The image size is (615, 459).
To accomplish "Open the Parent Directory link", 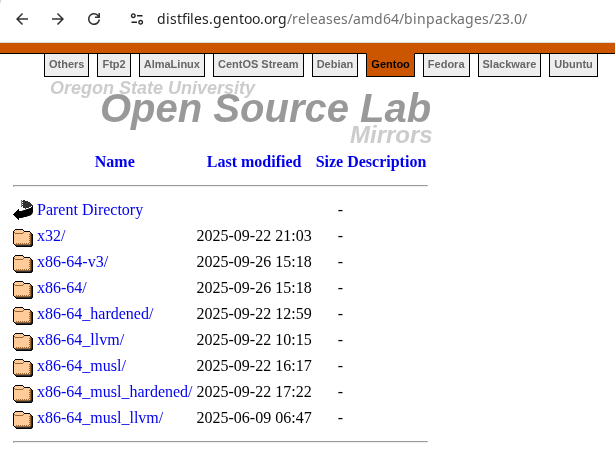I will point(90,210).
